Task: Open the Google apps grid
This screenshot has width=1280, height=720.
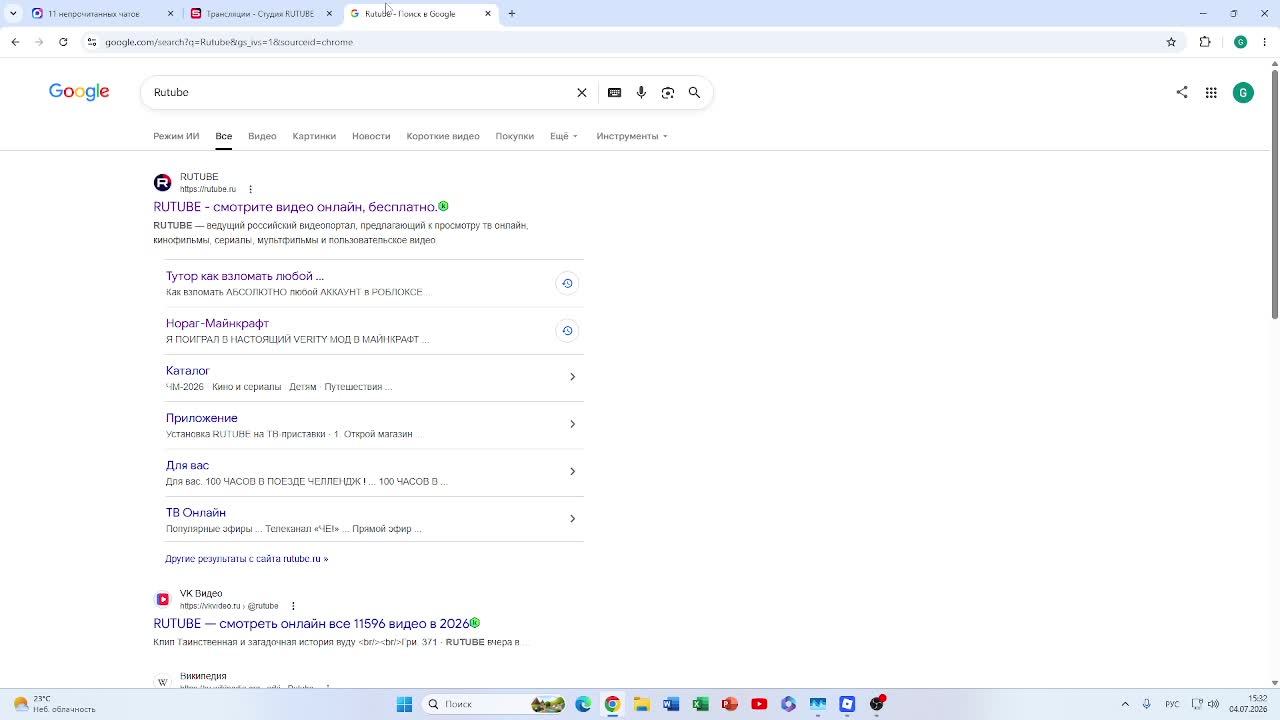Action: point(1211,92)
